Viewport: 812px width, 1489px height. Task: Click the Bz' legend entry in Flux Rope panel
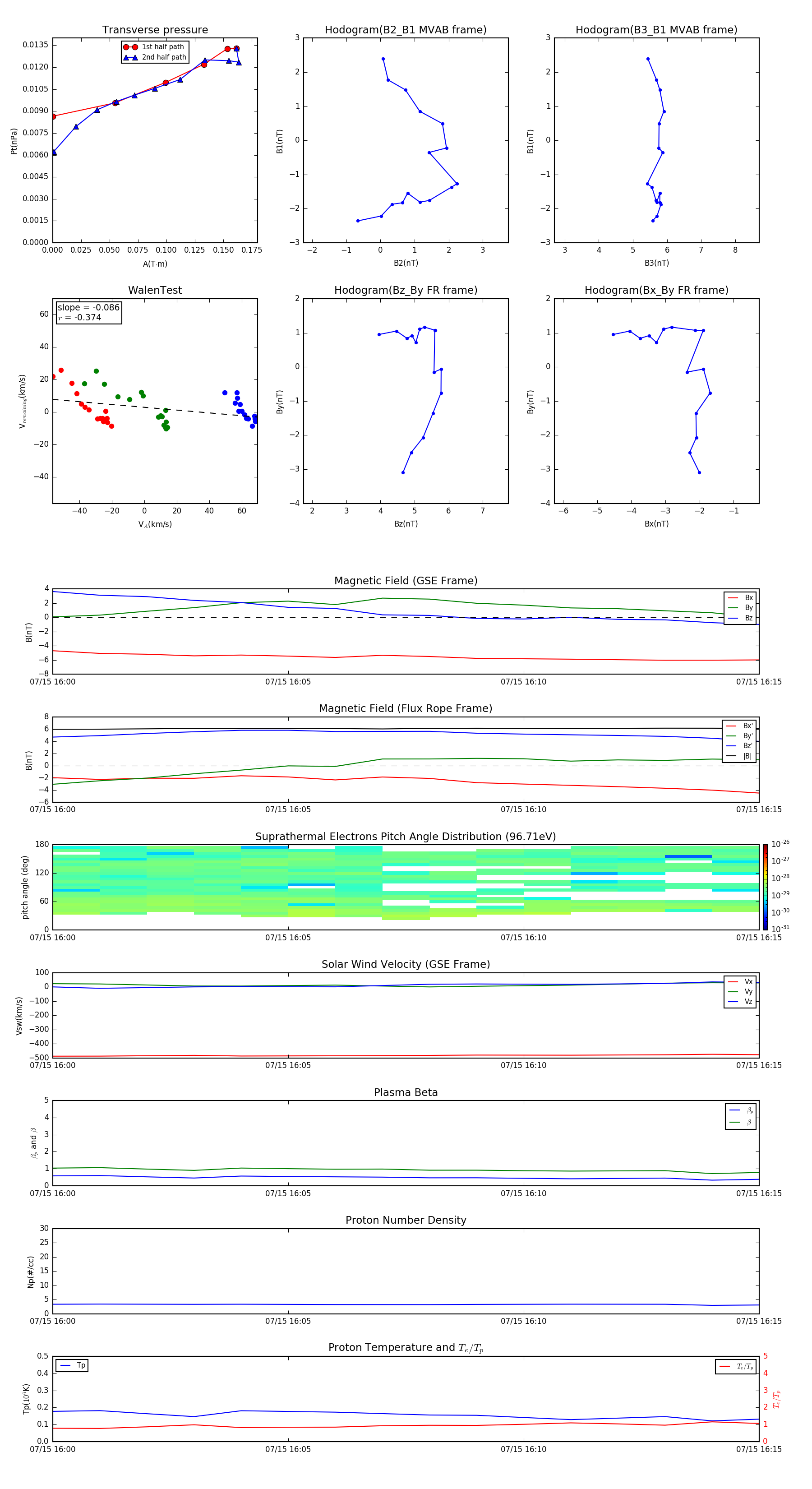[739, 746]
